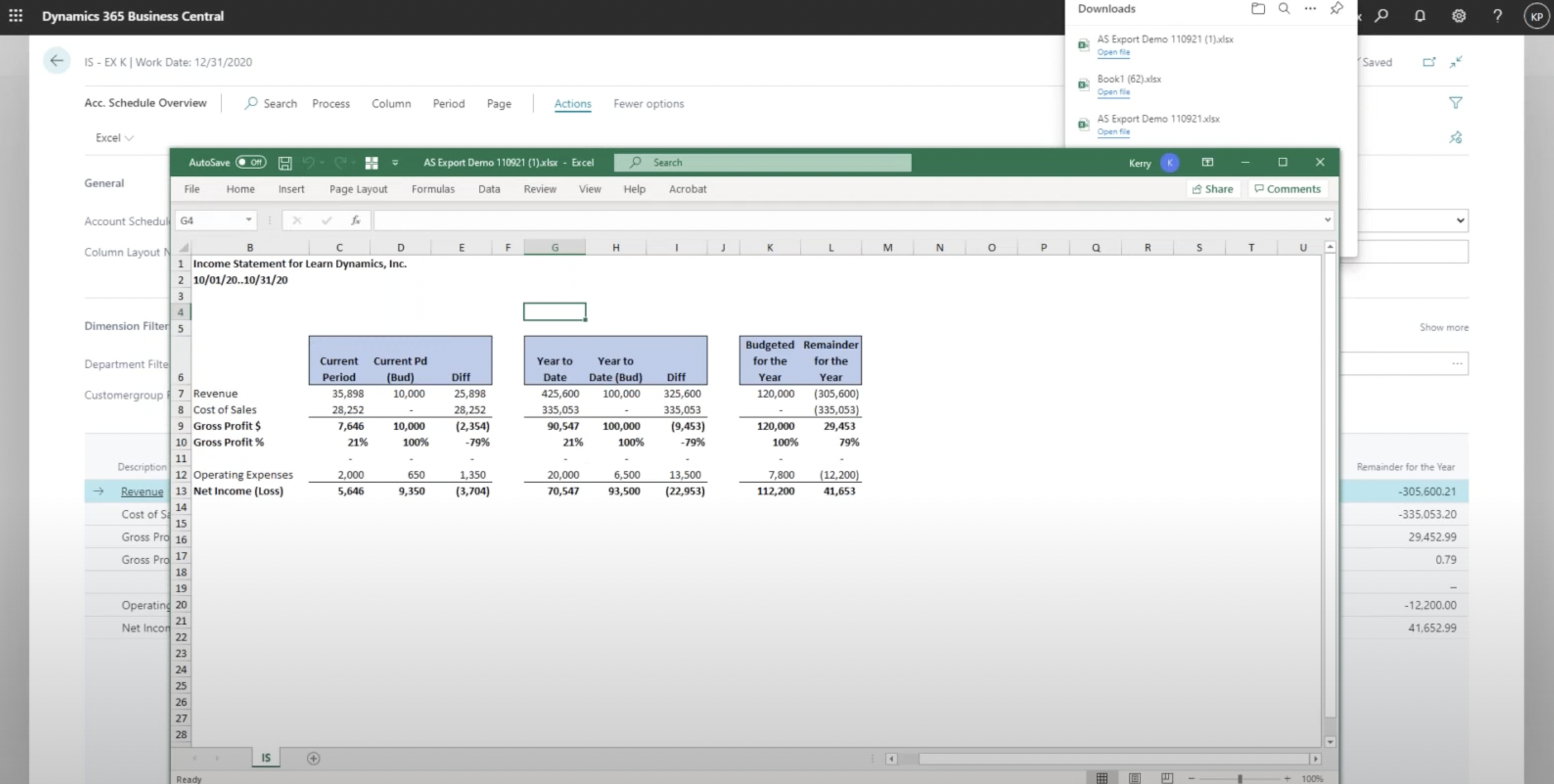This screenshot has height=784, width=1554.
Task: Open the Business Central help question mark
Action: tap(1497, 16)
